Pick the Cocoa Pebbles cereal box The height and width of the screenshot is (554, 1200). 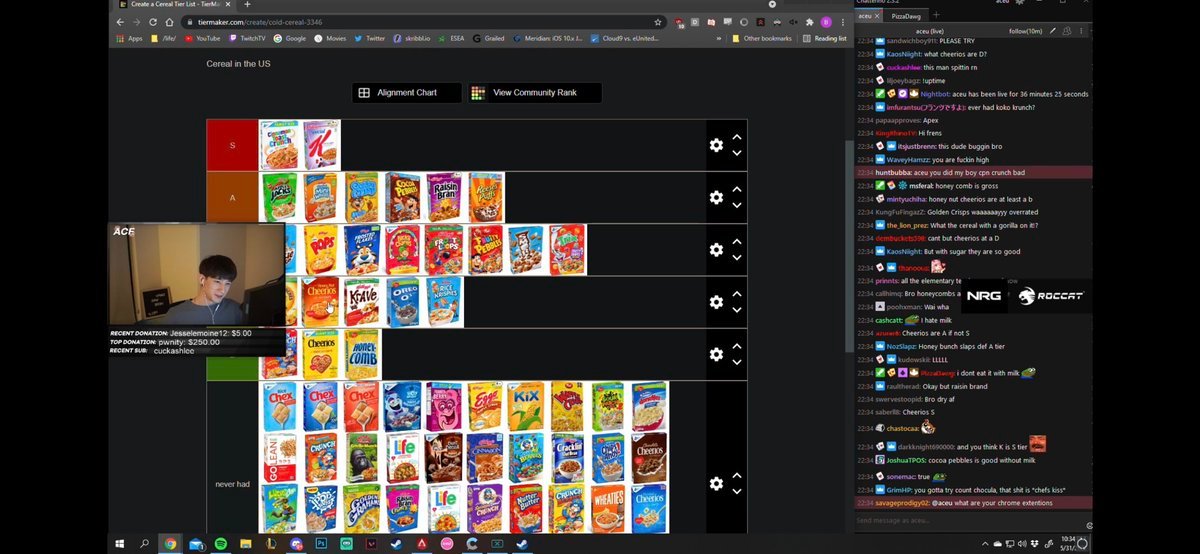(402, 197)
